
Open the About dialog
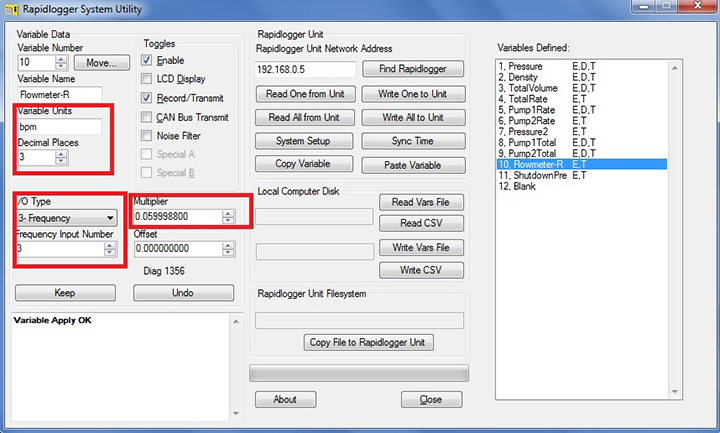[x=285, y=399]
